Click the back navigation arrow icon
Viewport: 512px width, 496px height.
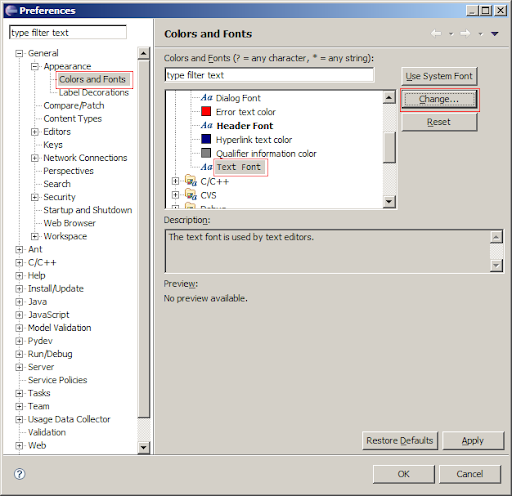pos(436,34)
